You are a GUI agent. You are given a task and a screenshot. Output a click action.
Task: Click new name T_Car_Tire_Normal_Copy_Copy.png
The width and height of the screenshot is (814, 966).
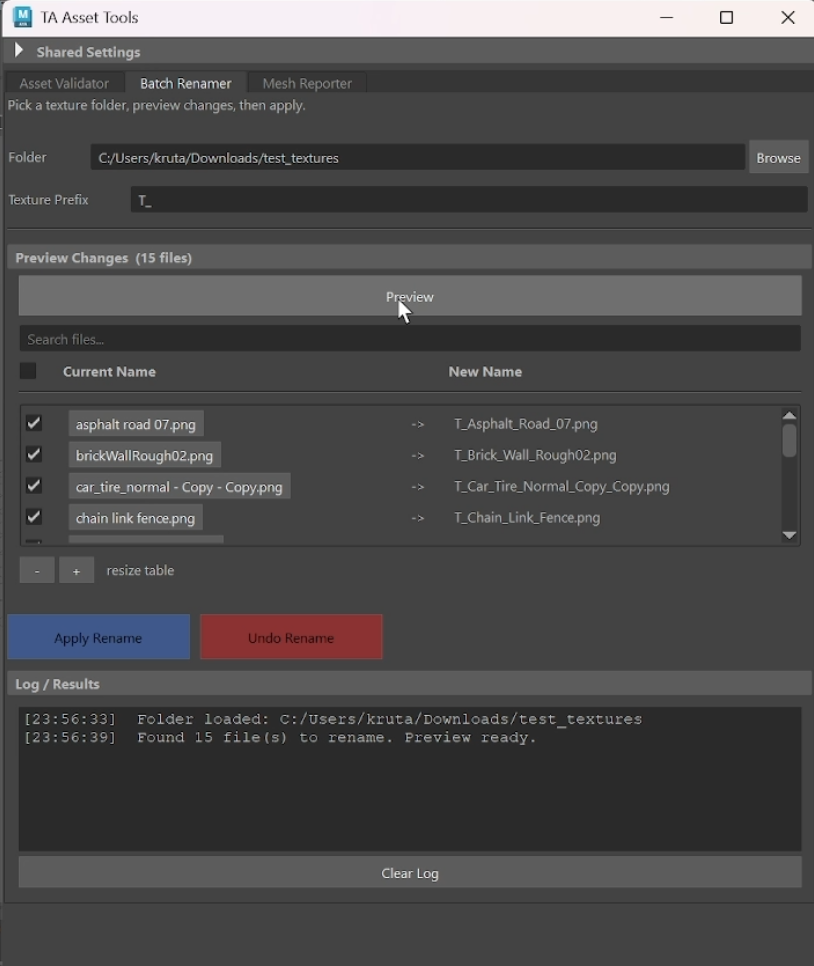(561, 486)
